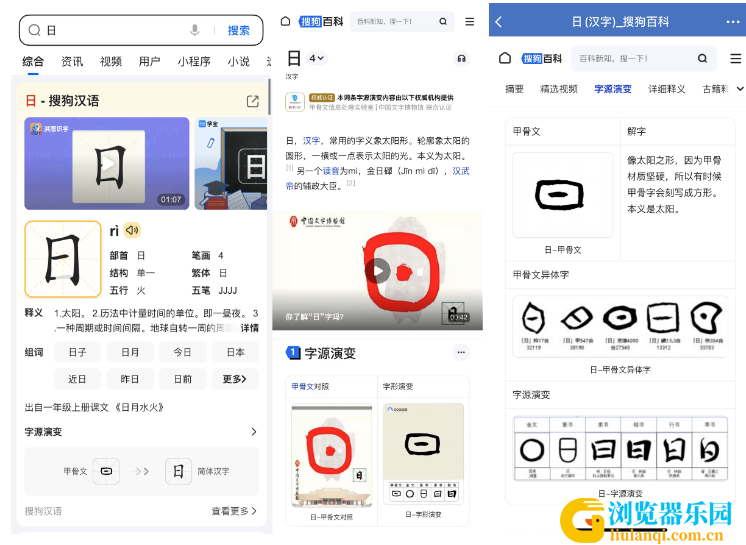This screenshot has width=746, height=545.
Task: Follow the 汉武 hyperlink in description
Action: coord(461,171)
